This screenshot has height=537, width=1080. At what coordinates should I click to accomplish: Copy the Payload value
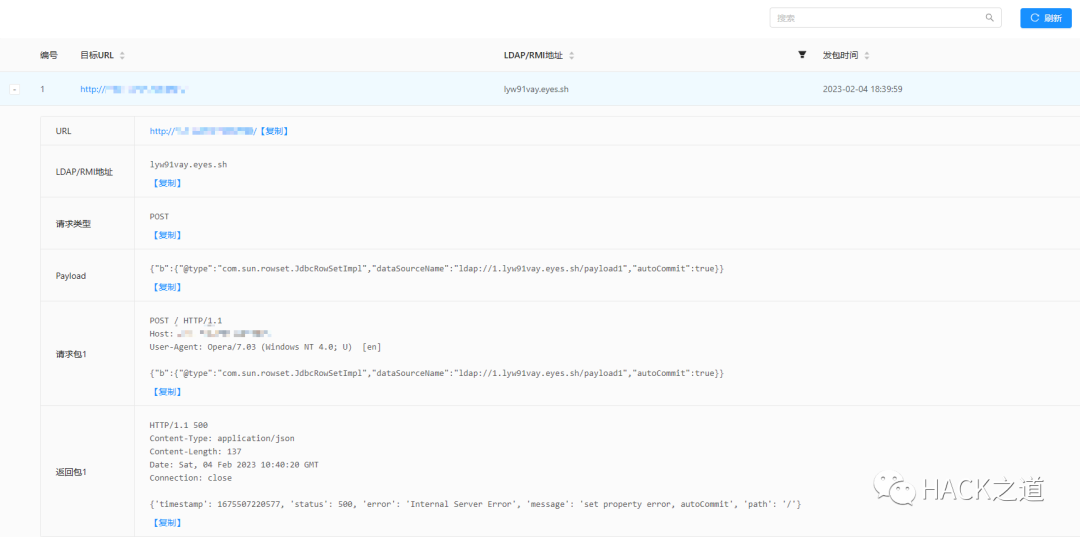click(166, 287)
